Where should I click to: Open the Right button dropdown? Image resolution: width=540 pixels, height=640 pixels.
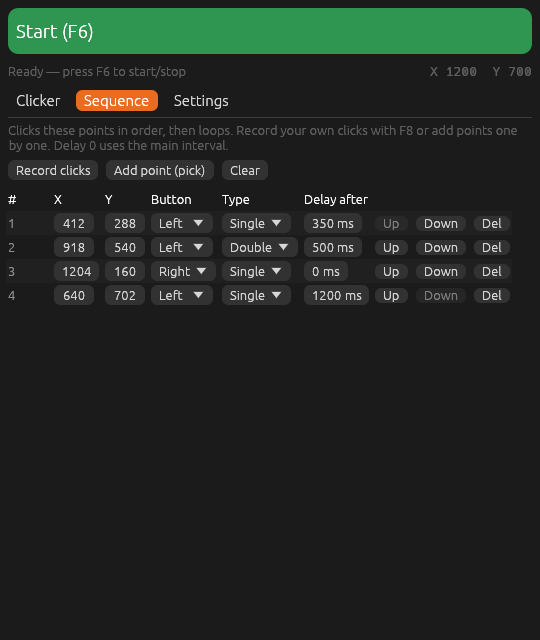coord(183,271)
